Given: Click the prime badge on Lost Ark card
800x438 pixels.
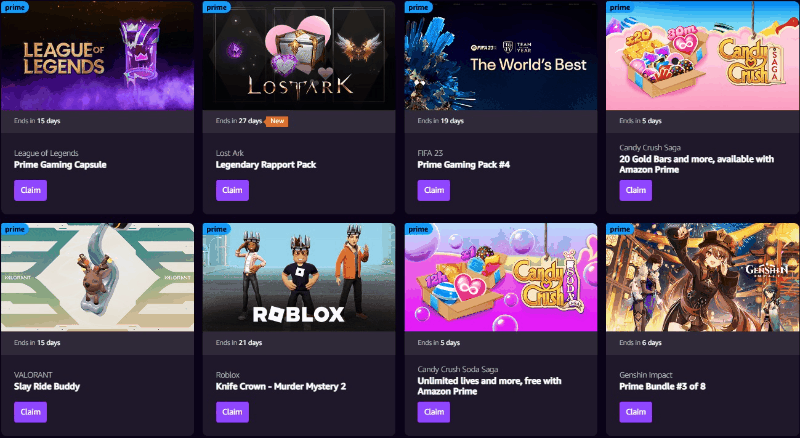Looking at the screenshot, I should [216, 7].
